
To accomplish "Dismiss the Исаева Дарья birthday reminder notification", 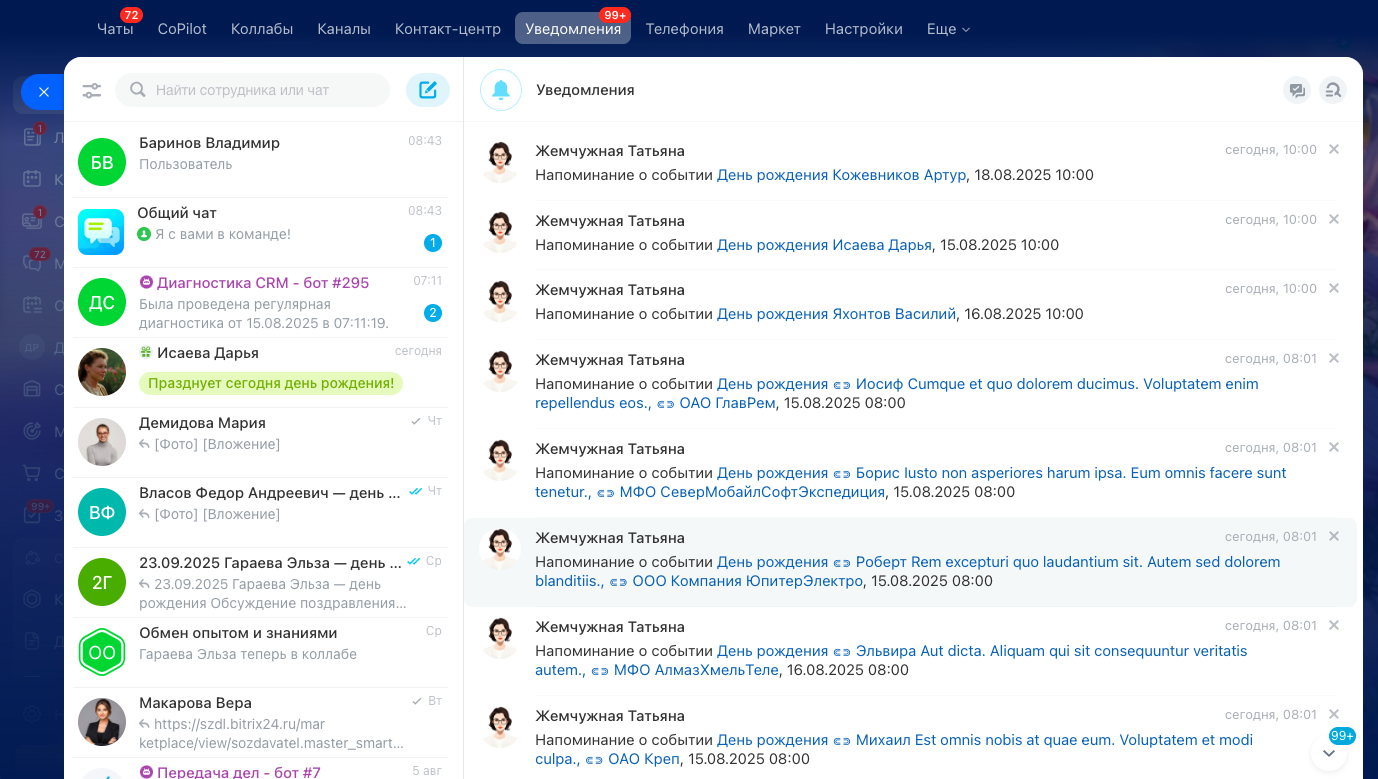I will click(x=1334, y=219).
